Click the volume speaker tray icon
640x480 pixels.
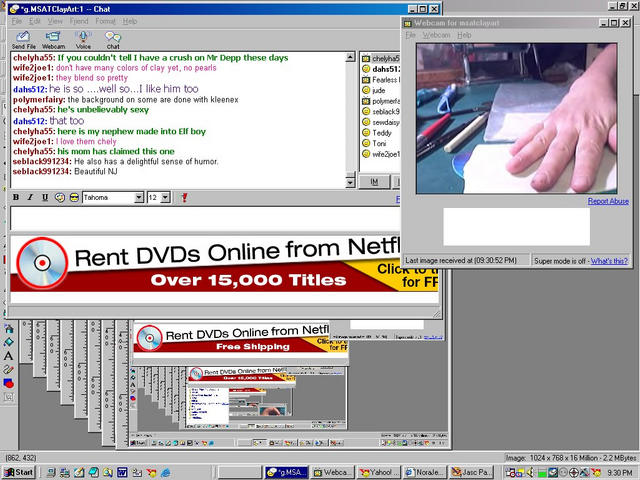coord(531,473)
